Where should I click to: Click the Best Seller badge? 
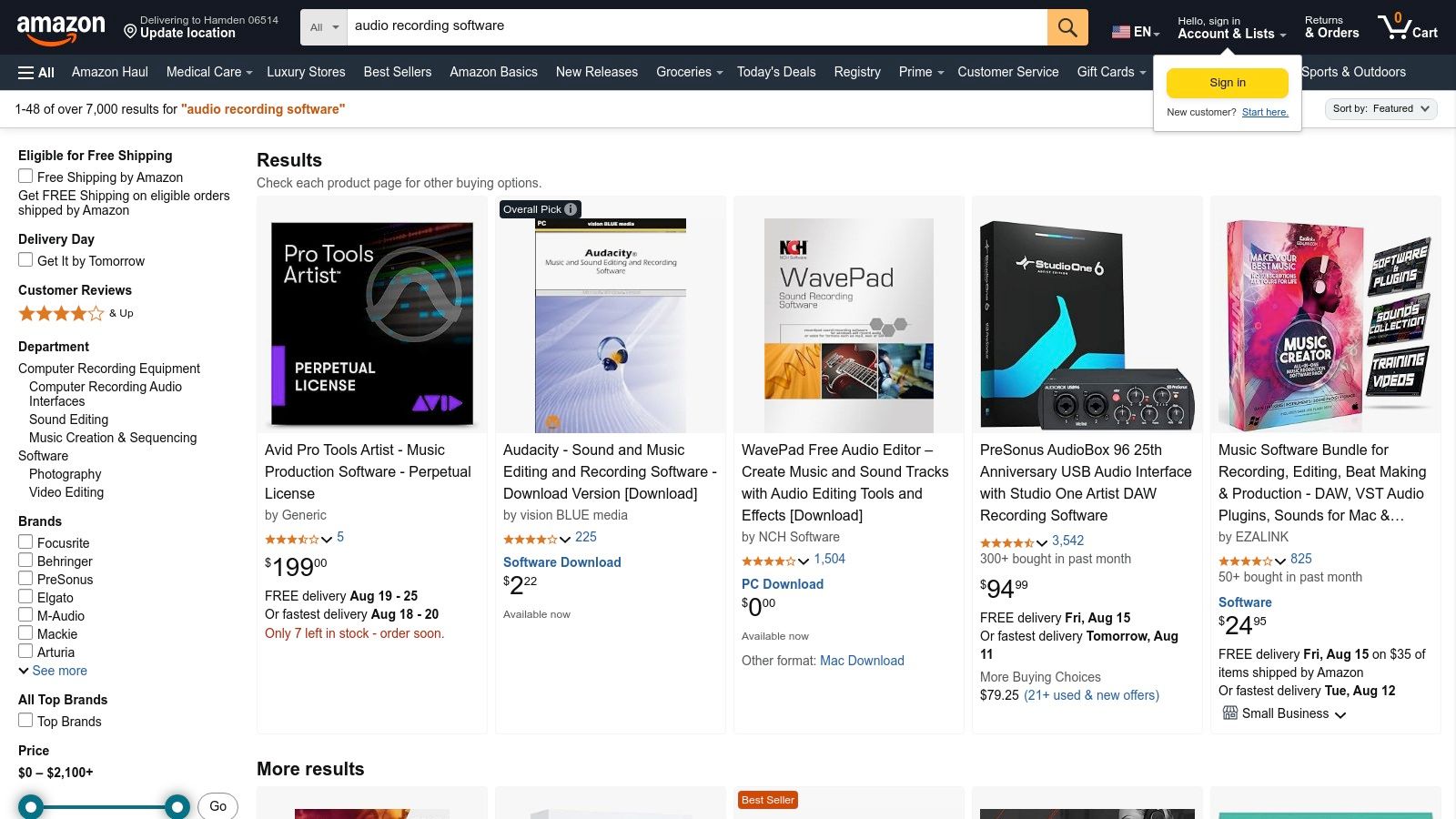pos(768,800)
